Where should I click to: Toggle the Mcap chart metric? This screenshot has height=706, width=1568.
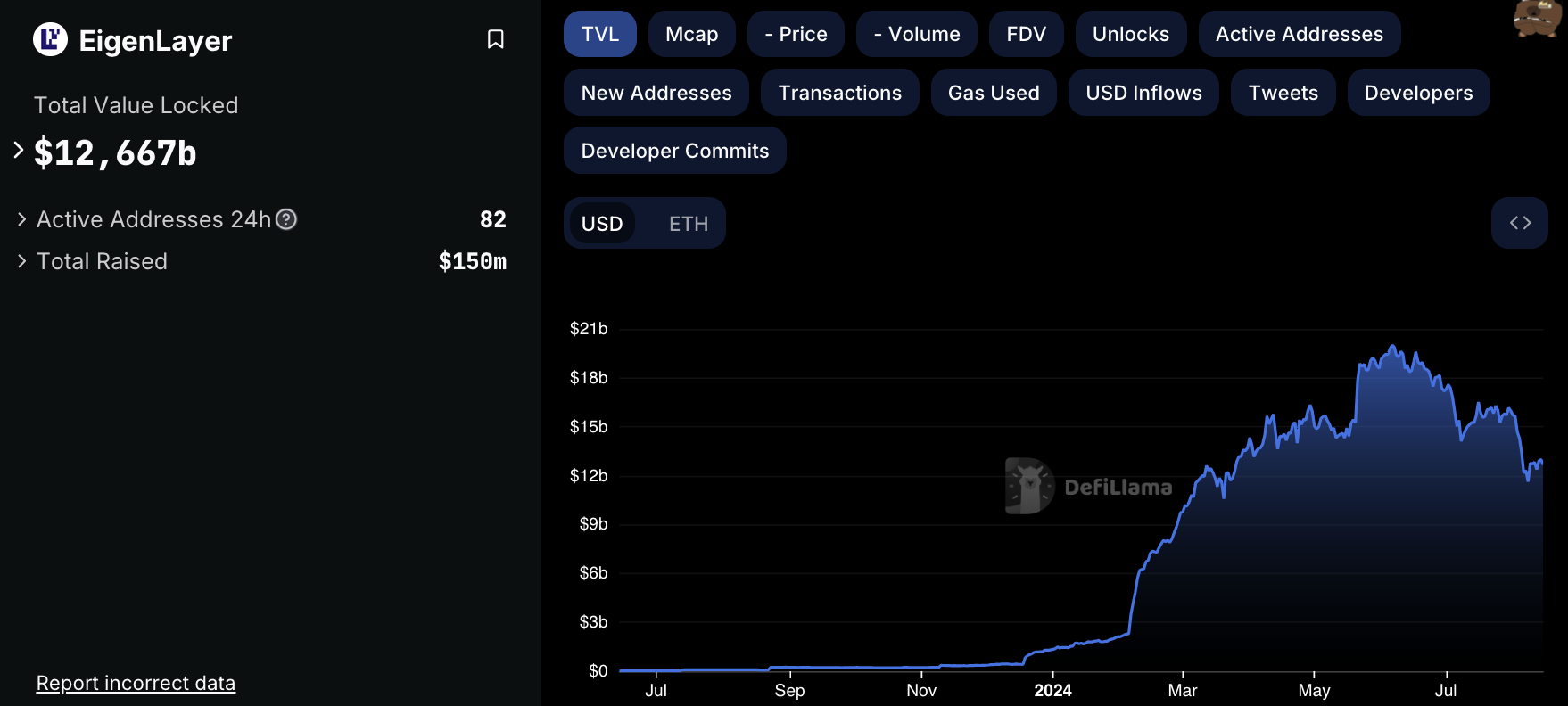point(692,34)
